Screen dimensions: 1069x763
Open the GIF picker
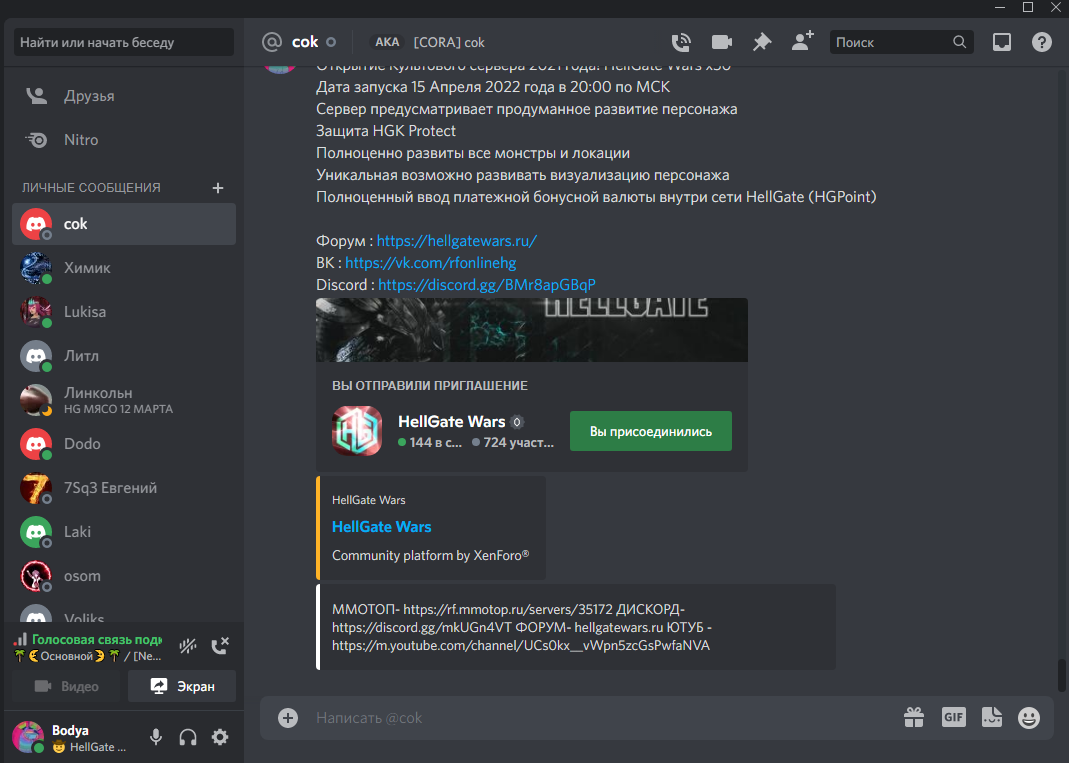point(953,717)
